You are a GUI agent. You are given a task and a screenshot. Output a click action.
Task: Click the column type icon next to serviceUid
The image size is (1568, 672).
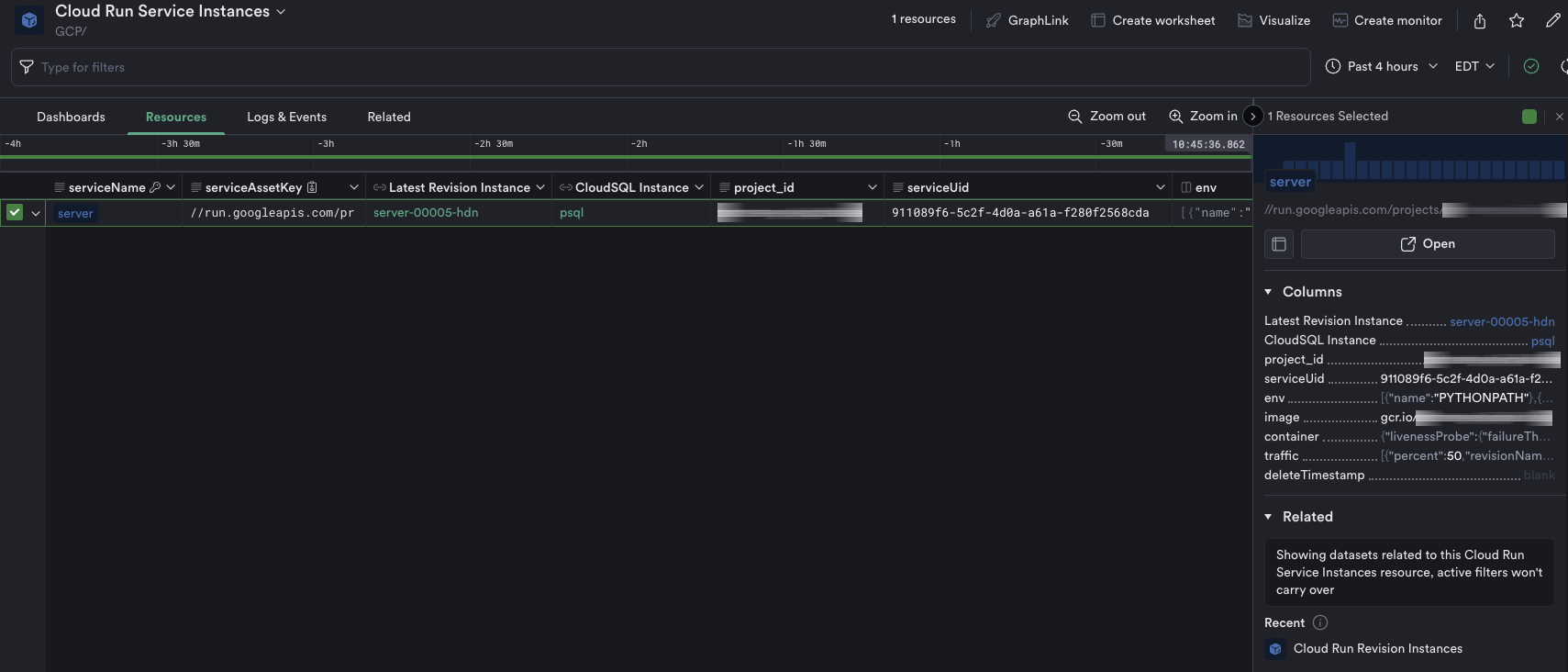pos(897,187)
